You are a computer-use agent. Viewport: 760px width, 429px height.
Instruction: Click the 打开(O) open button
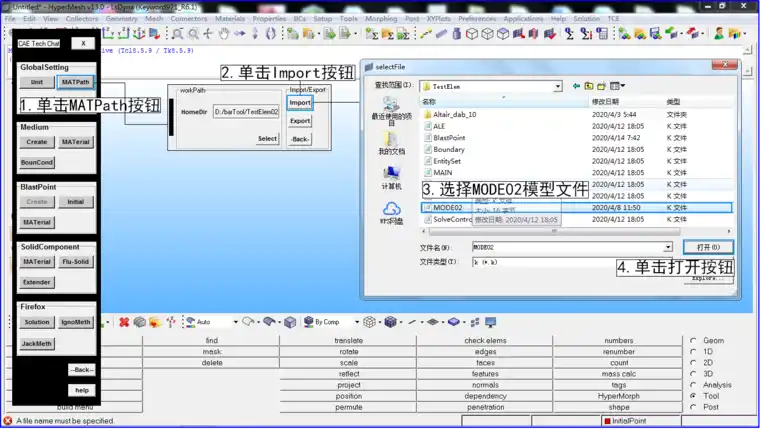point(708,247)
